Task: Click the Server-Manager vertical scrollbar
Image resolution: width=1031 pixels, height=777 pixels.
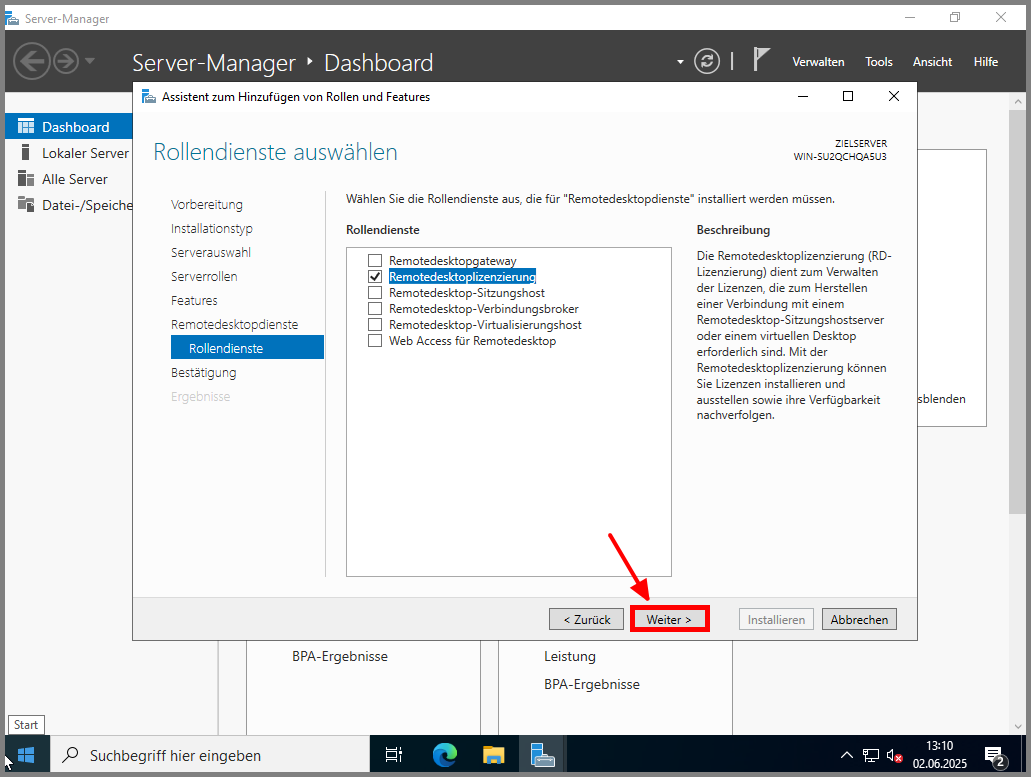Action: [1015, 300]
